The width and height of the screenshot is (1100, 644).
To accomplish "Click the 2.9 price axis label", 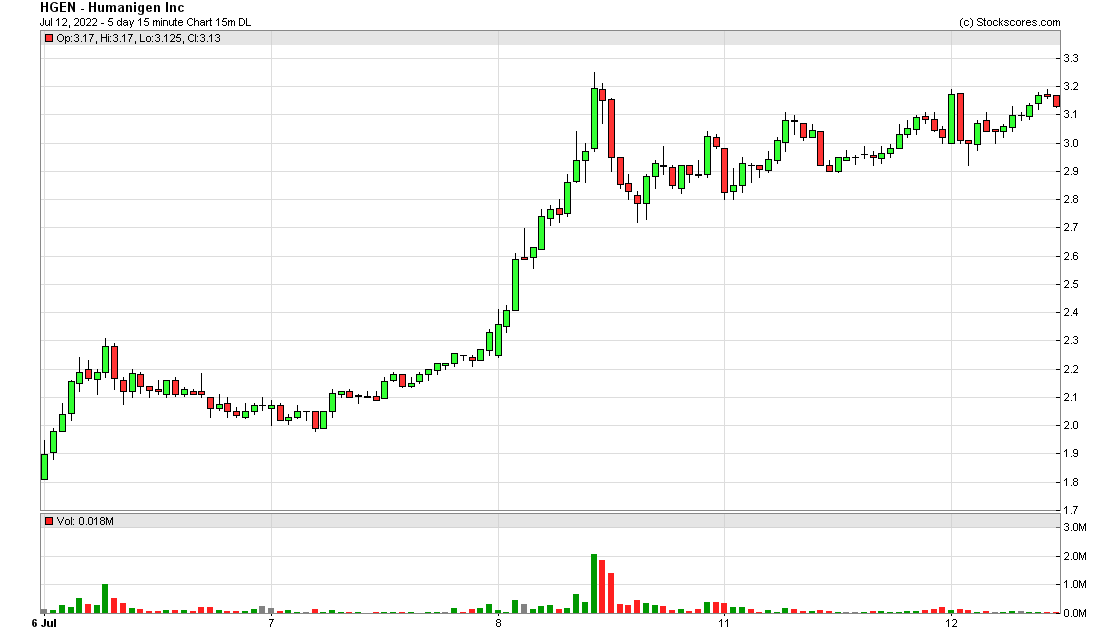I will coord(1071,171).
